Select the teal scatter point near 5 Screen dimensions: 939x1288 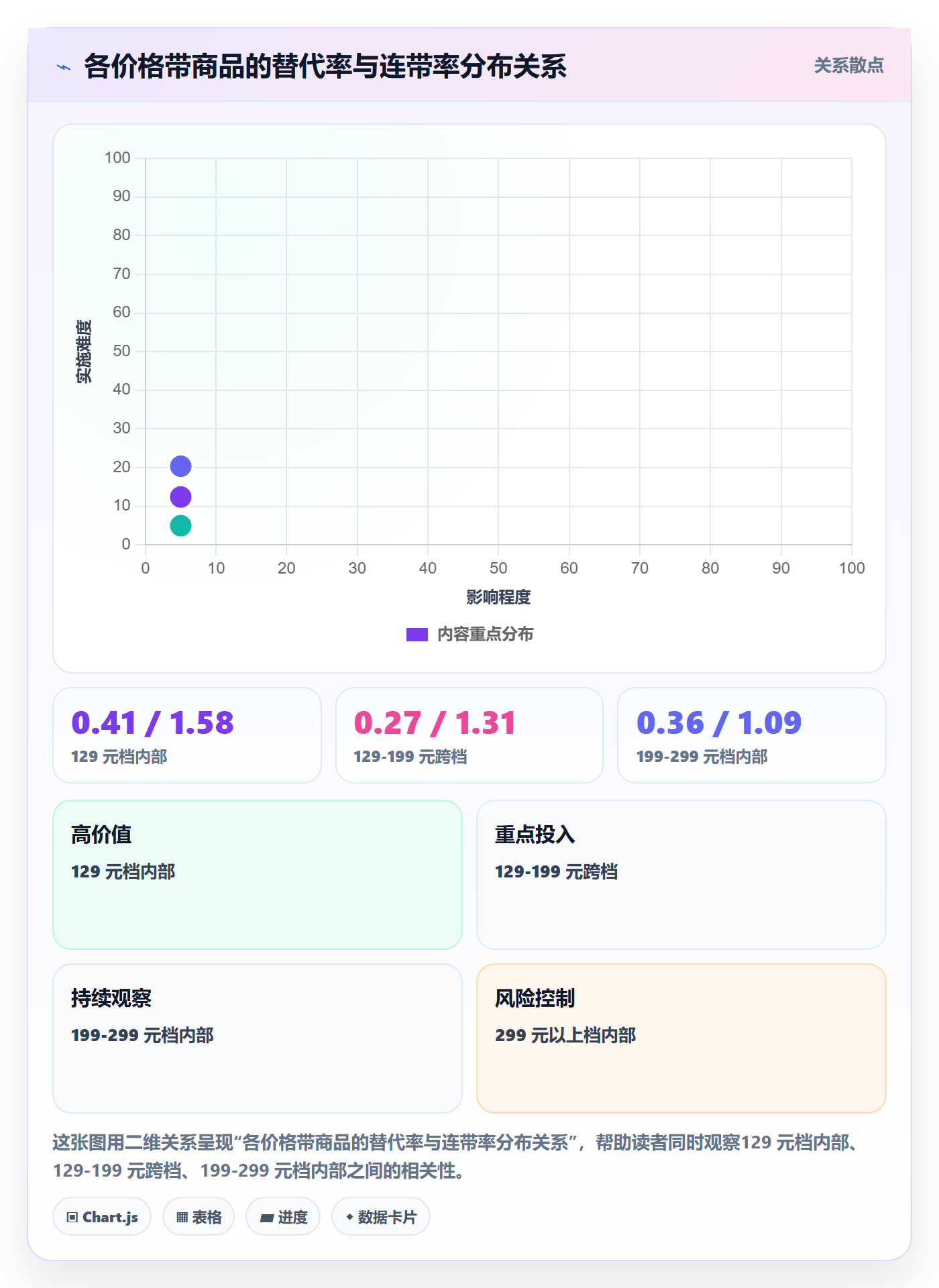coord(180,526)
